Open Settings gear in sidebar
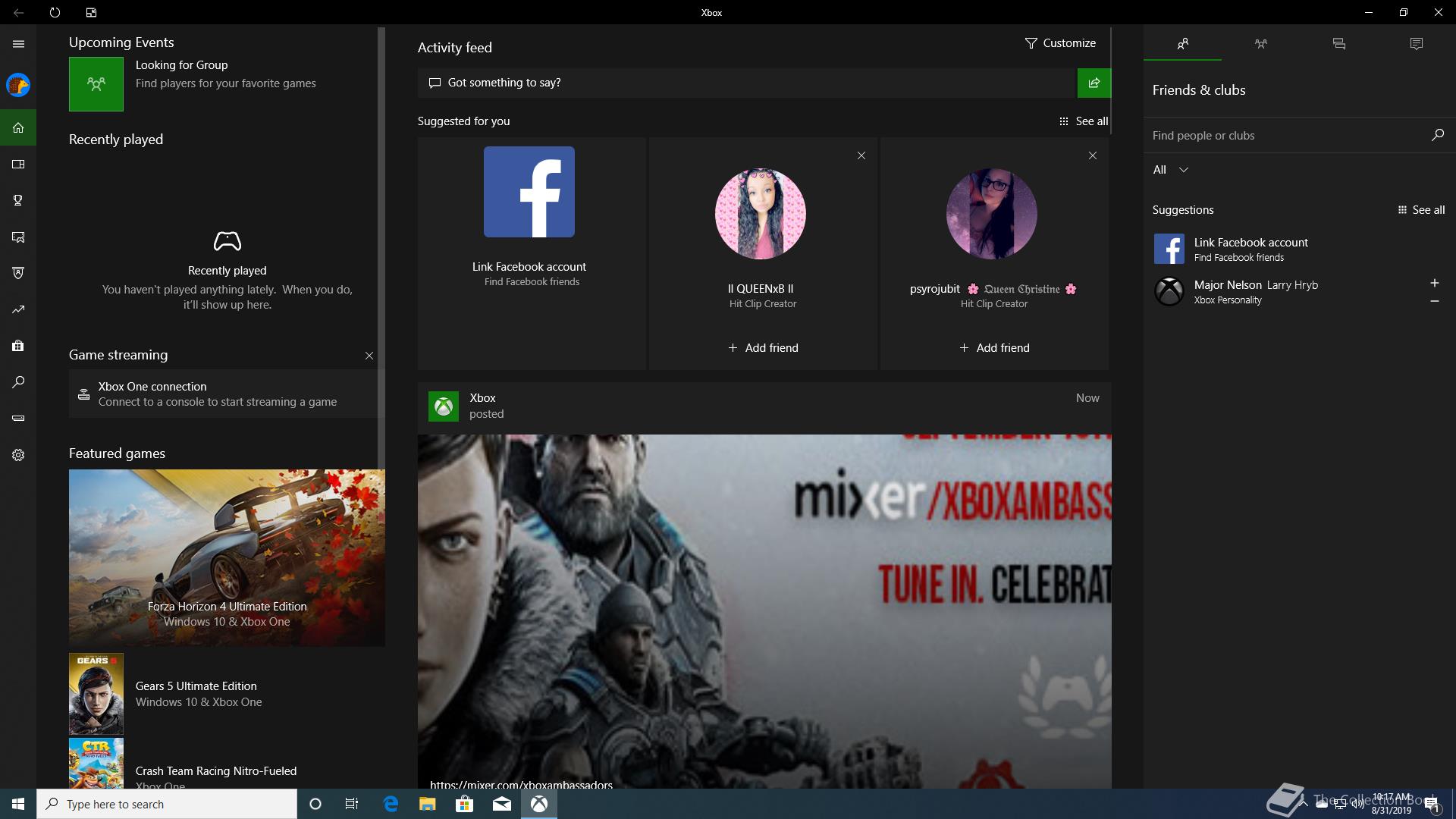The width and height of the screenshot is (1456, 819). click(18, 455)
